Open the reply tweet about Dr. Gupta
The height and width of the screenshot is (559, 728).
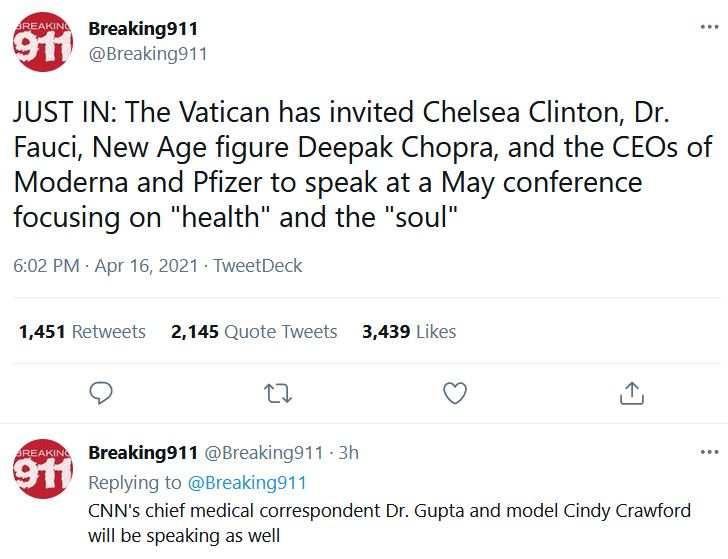point(389,523)
